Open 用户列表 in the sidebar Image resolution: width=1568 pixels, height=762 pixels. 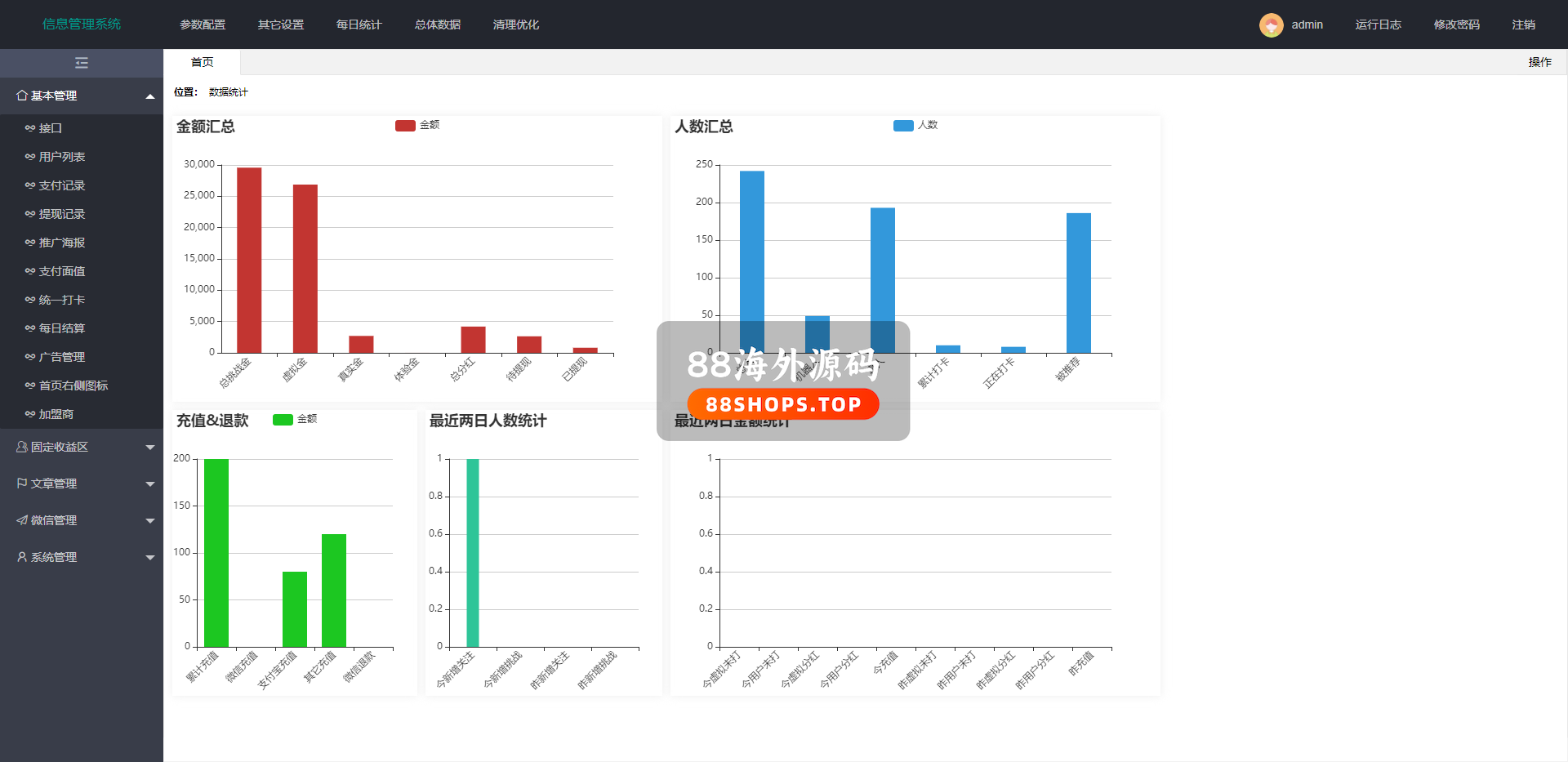point(62,157)
